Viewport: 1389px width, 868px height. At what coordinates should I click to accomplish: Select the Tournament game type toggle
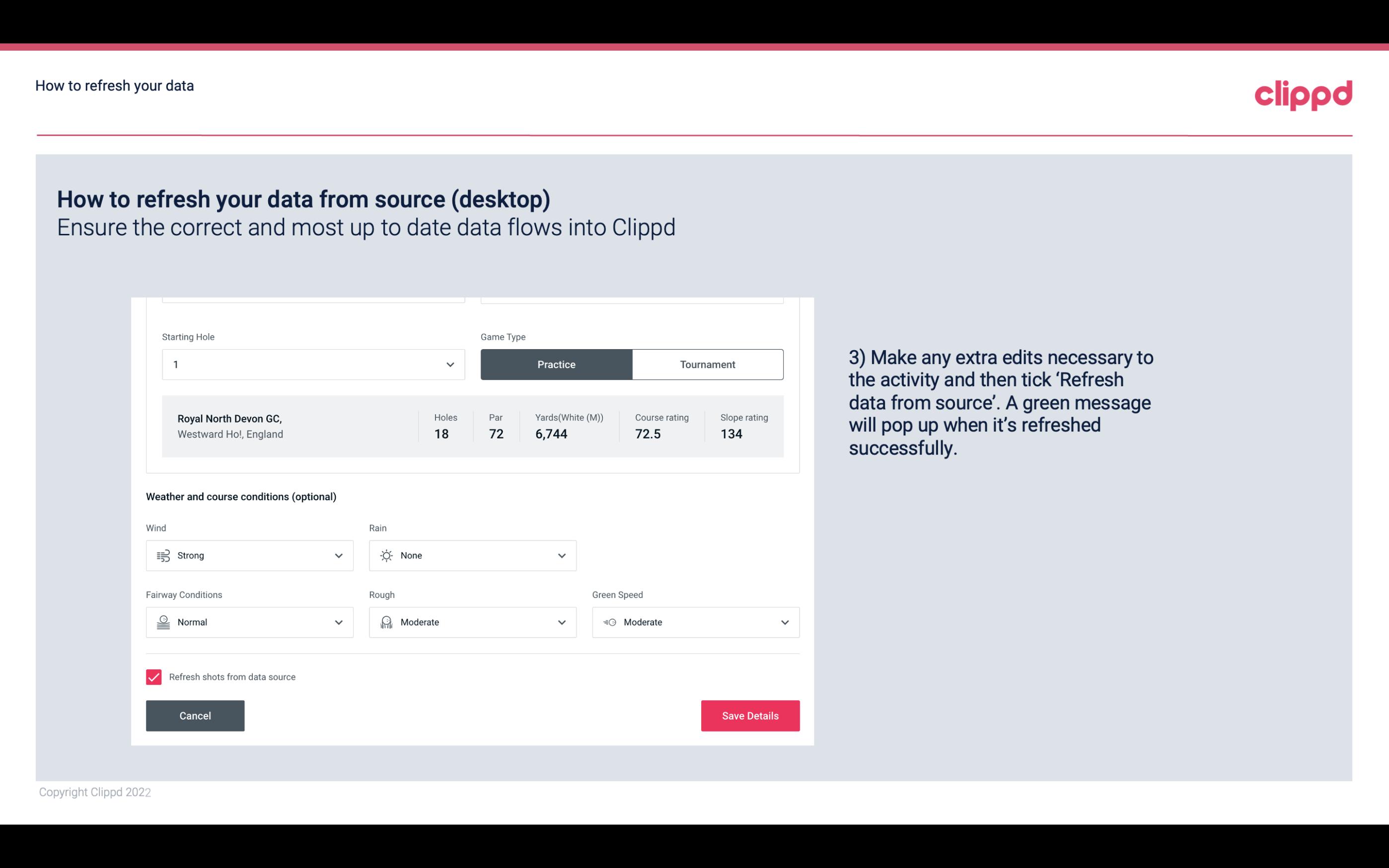pyautogui.click(x=707, y=364)
